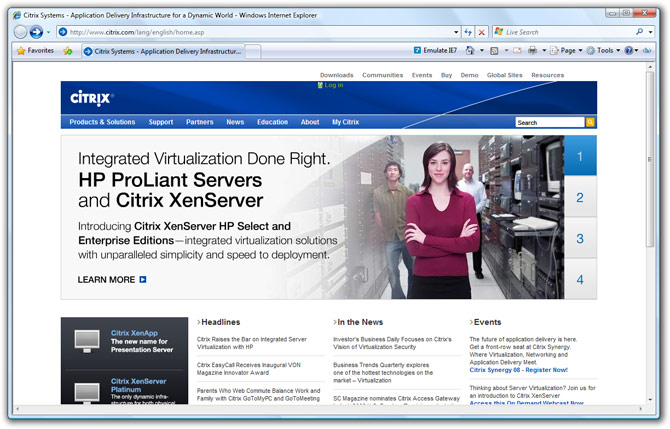Open the search provider dropdown arrow
Image resolution: width=670 pixels, height=429 pixels.
(x=650, y=32)
